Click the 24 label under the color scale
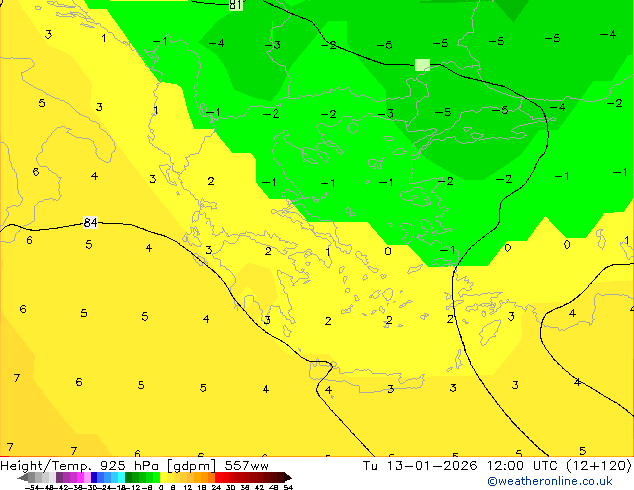The image size is (634, 490). click(x=216, y=487)
